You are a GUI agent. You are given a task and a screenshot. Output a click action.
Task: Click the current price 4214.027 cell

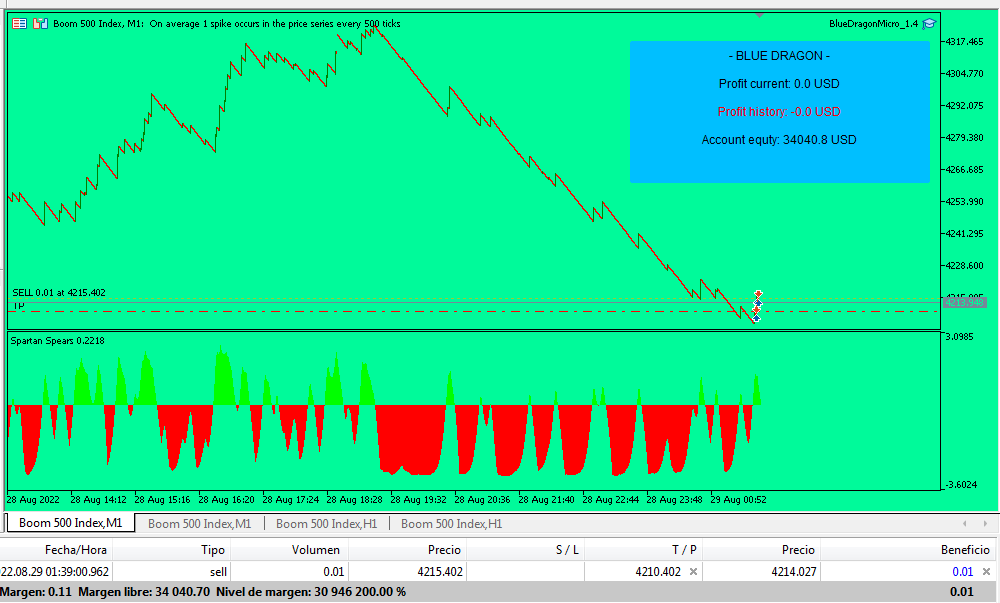click(x=761, y=572)
